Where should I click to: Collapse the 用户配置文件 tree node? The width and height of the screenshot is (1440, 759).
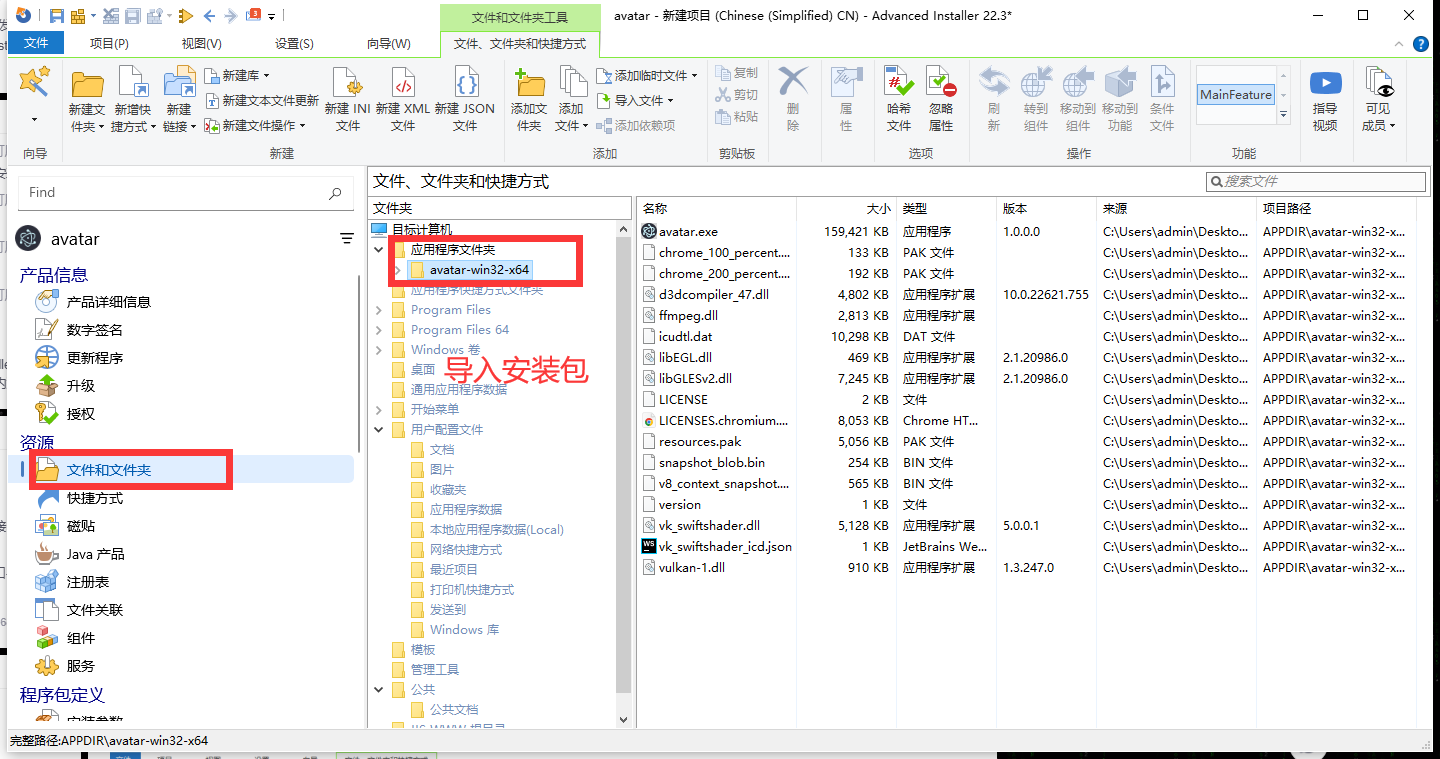click(x=378, y=430)
